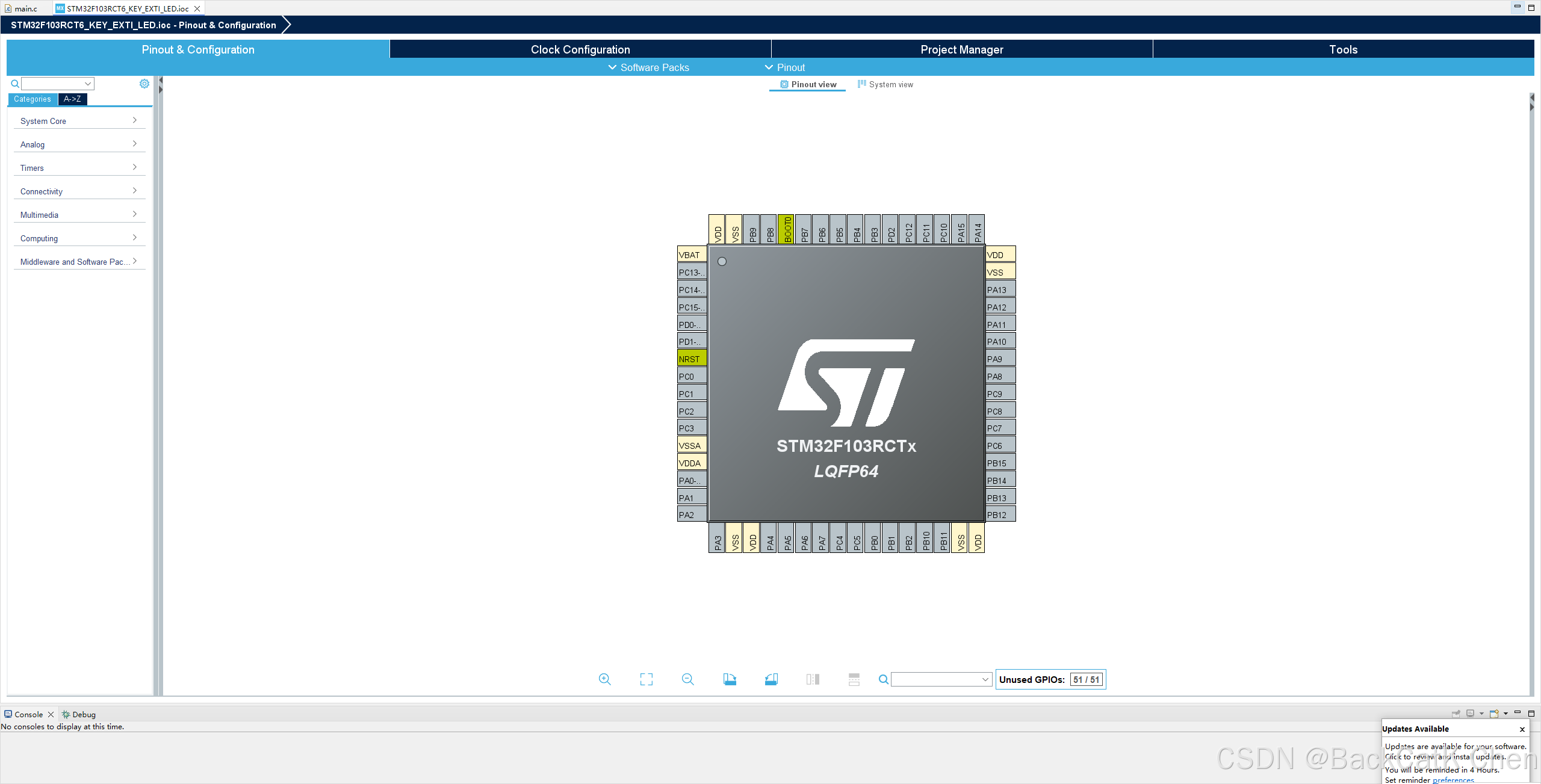1541x784 pixels.
Task: Fit the chip view to the window
Action: [646, 679]
